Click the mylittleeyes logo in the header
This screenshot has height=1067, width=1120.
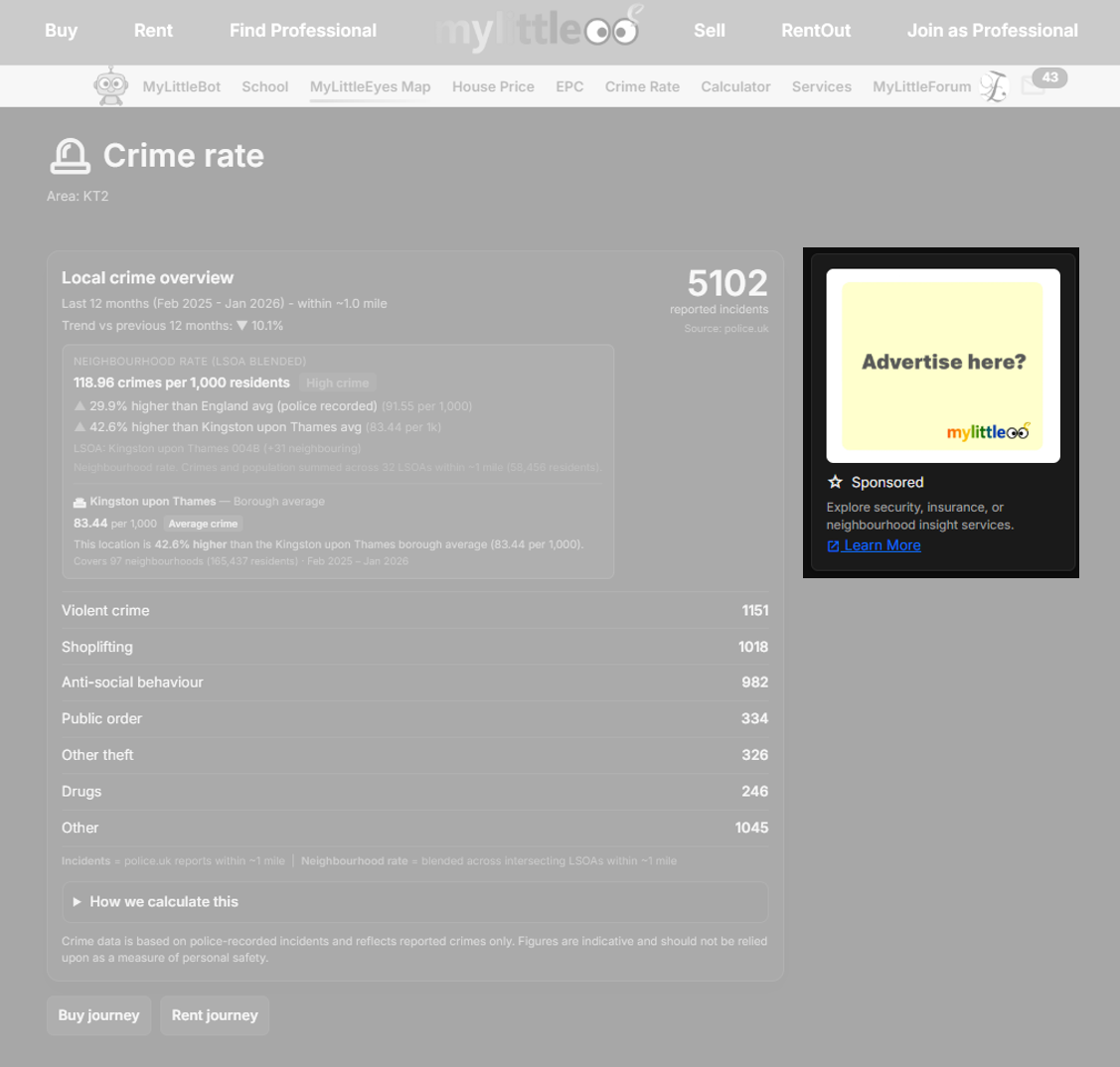pos(540,30)
